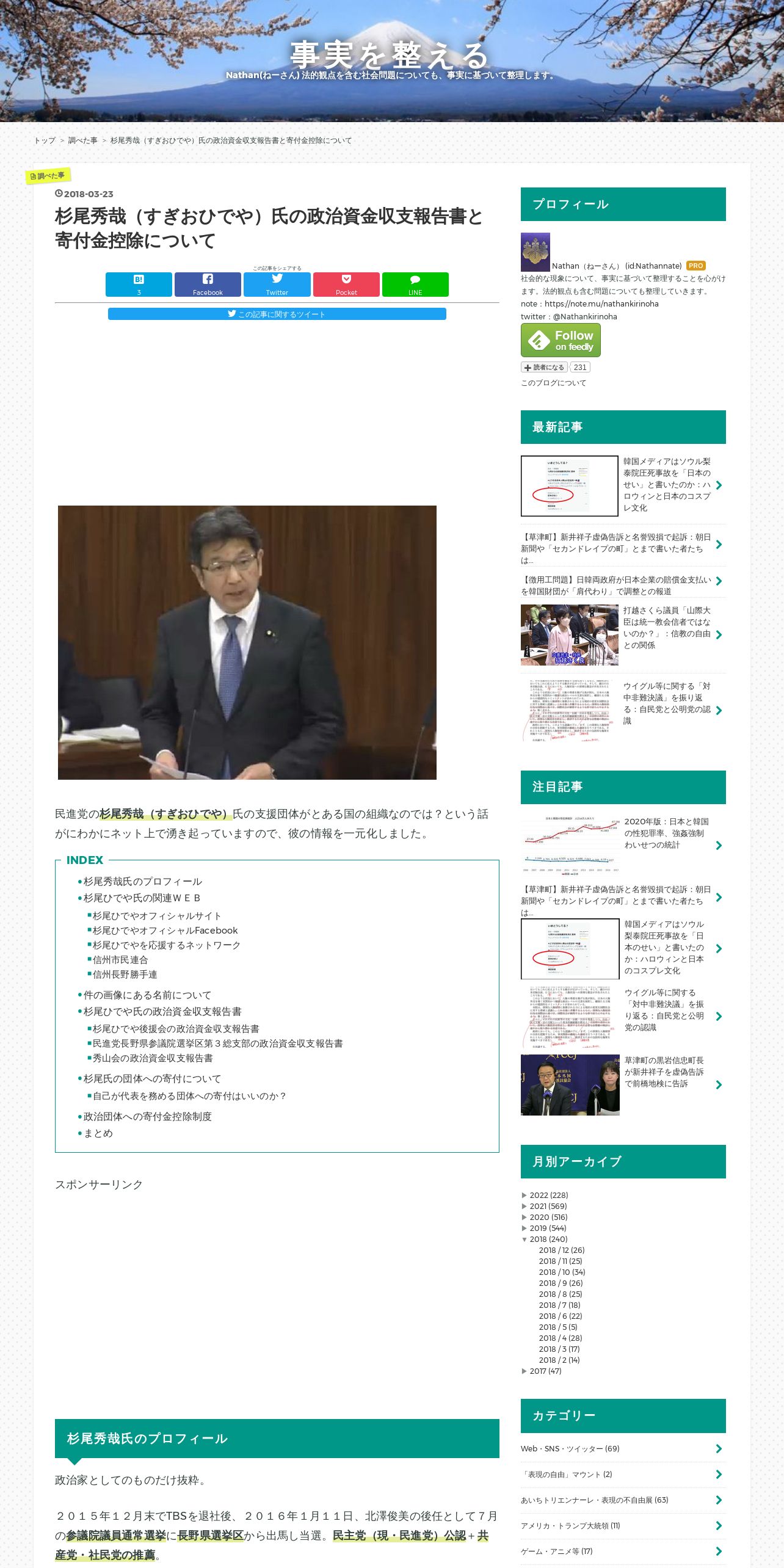This screenshot has height=1568, width=784.
Task: Open latest 韓国メディアはソウル梨泰院 article thumbnail
Action: click(570, 486)
